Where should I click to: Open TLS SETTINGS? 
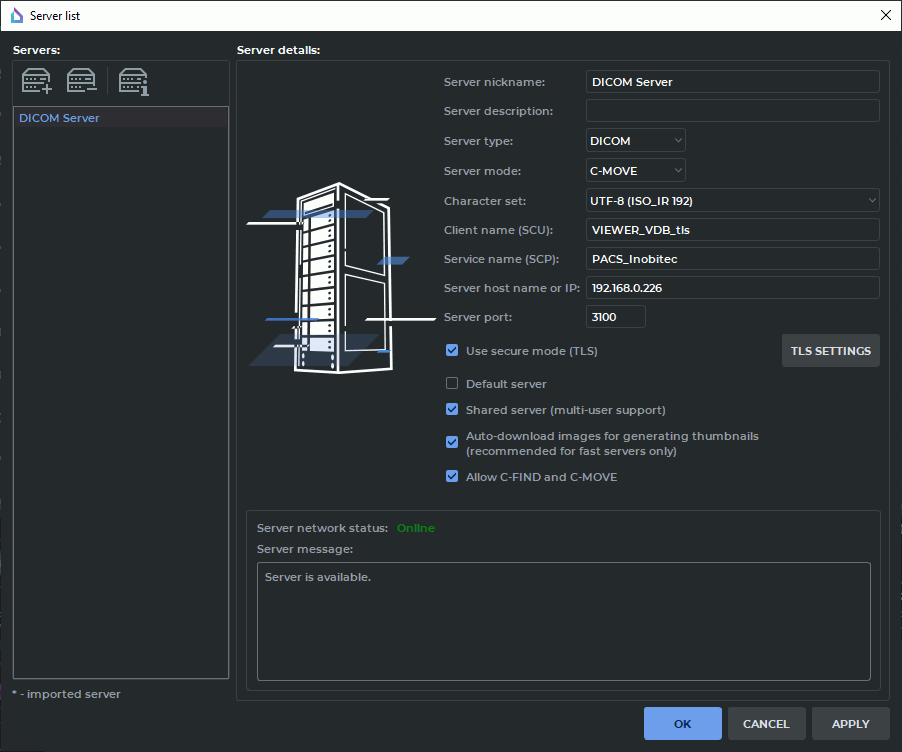coord(830,351)
